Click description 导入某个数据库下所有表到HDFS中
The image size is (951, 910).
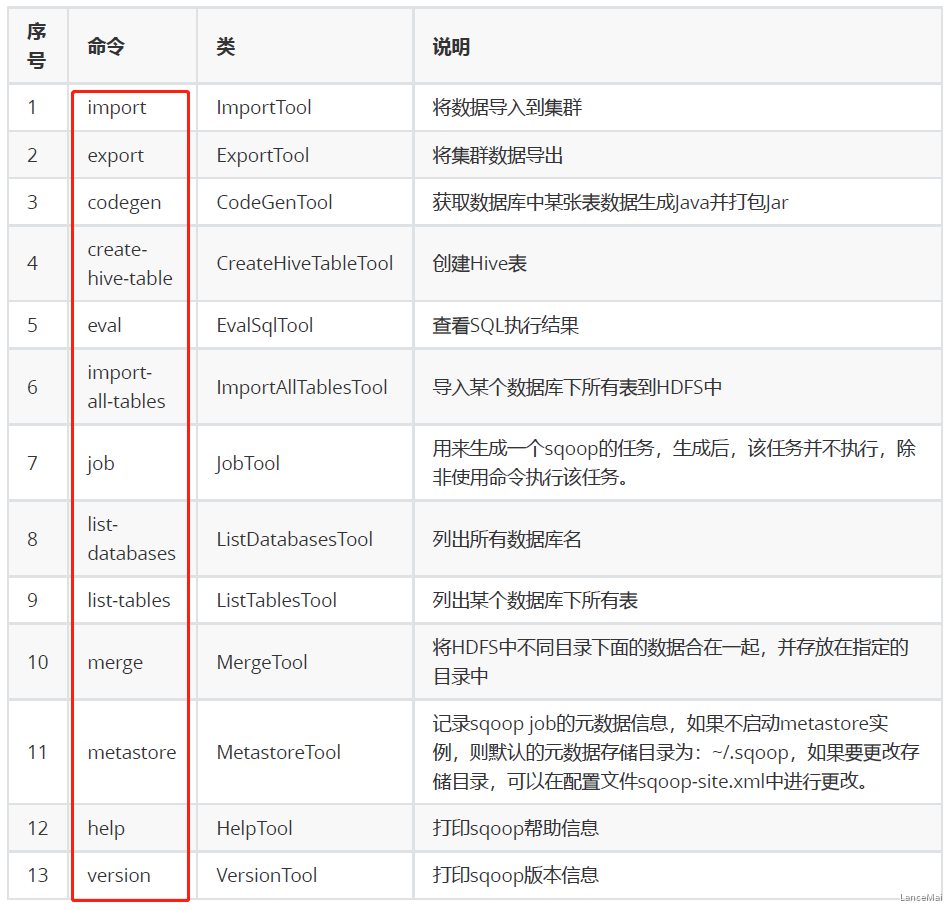[x=577, y=388]
